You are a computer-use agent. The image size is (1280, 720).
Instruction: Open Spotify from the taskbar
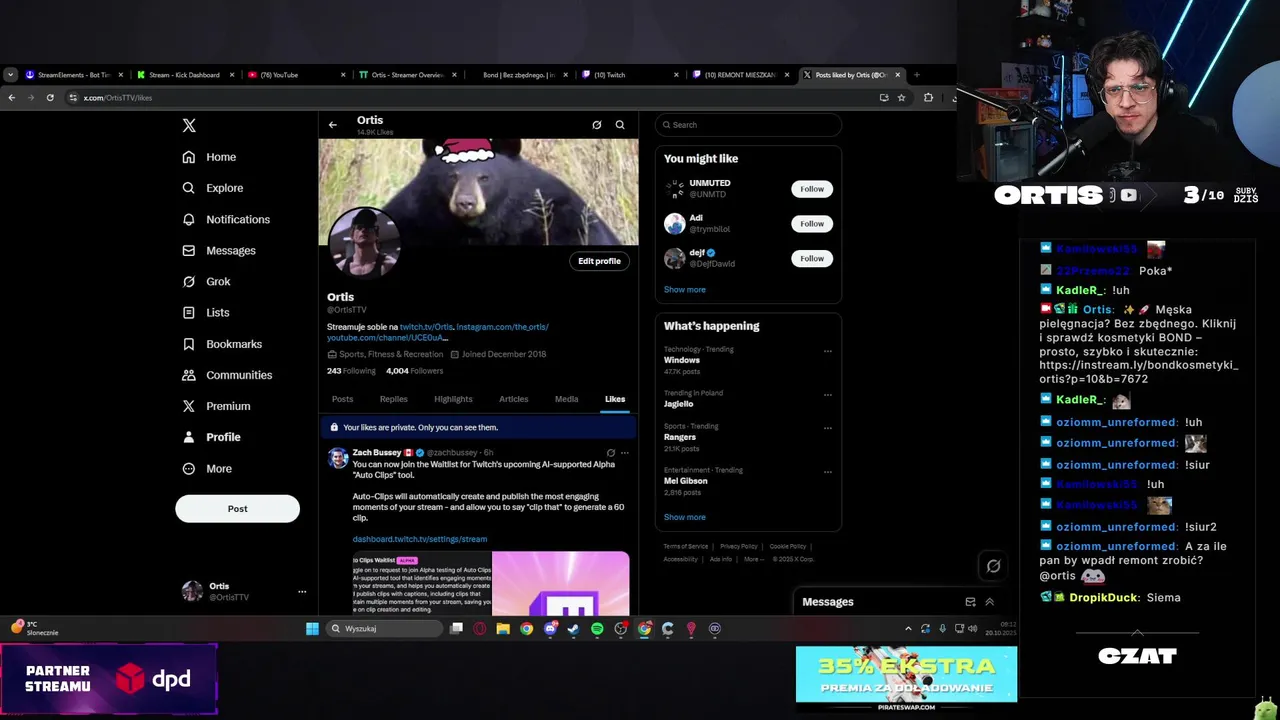click(x=597, y=629)
